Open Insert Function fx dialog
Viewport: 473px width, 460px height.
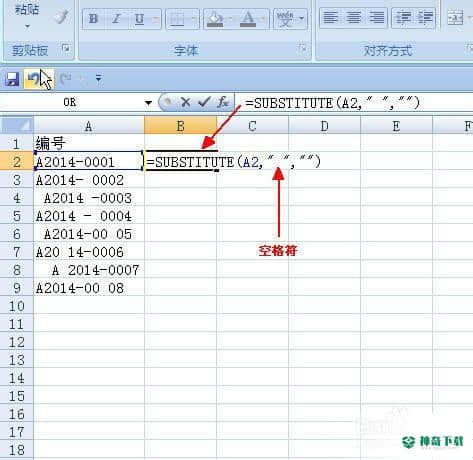pyautogui.click(x=222, y=102)
